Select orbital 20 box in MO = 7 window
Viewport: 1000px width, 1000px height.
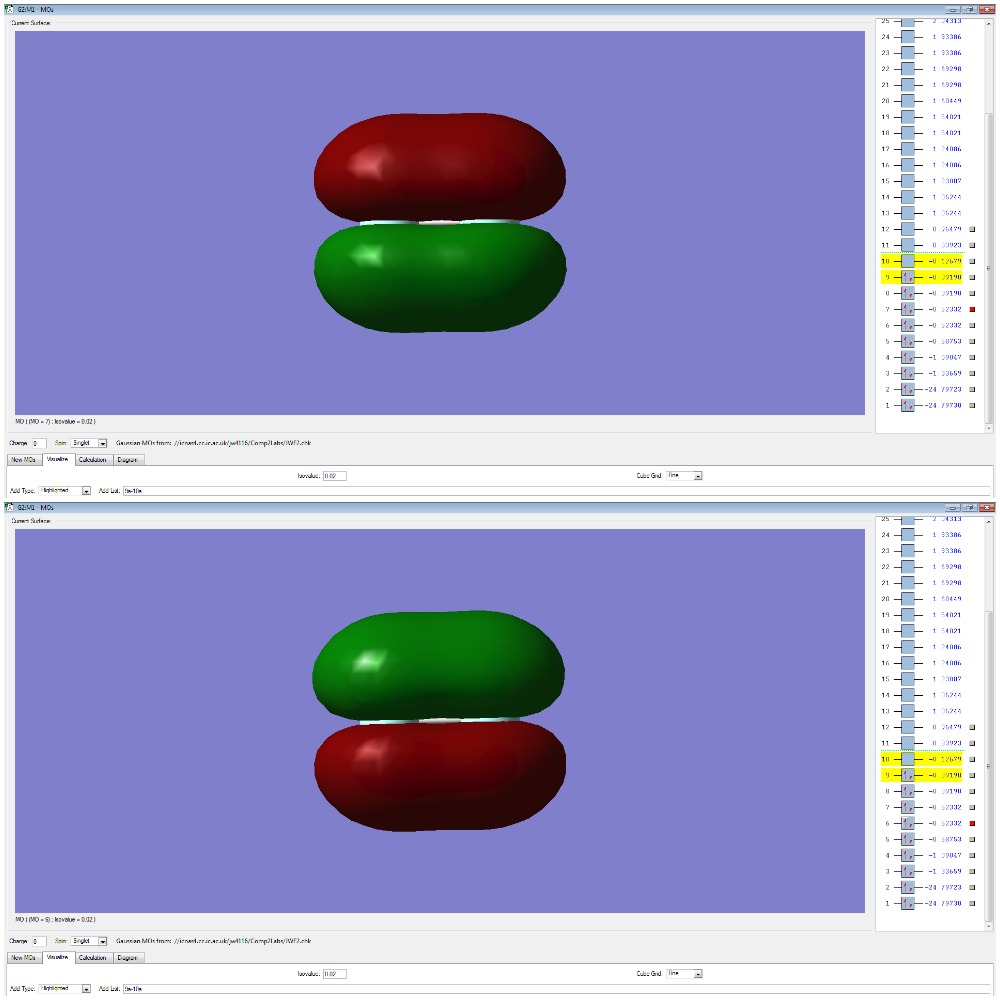pos(907,101)
